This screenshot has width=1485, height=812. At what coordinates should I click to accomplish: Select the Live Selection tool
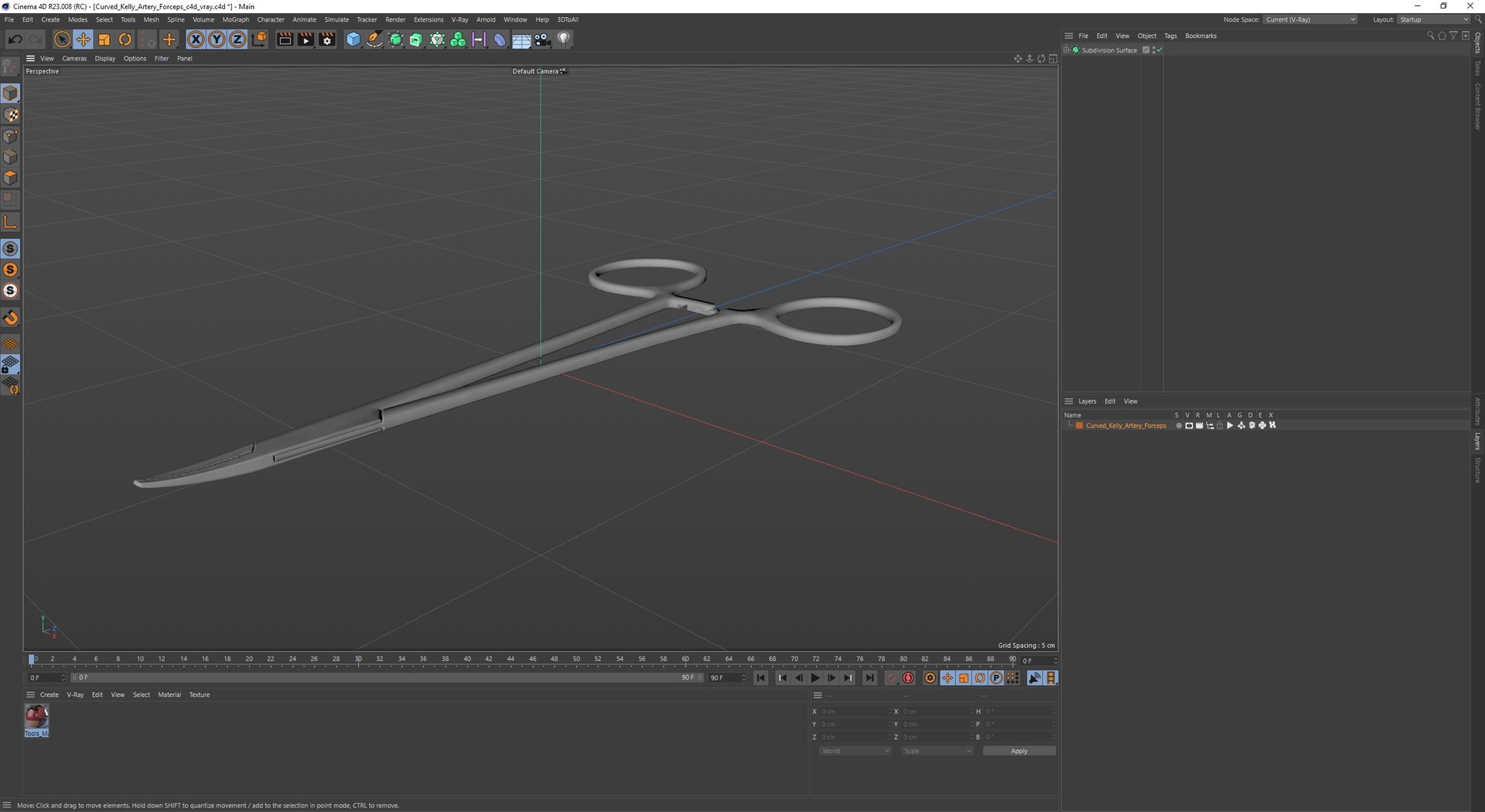point(62,39)
